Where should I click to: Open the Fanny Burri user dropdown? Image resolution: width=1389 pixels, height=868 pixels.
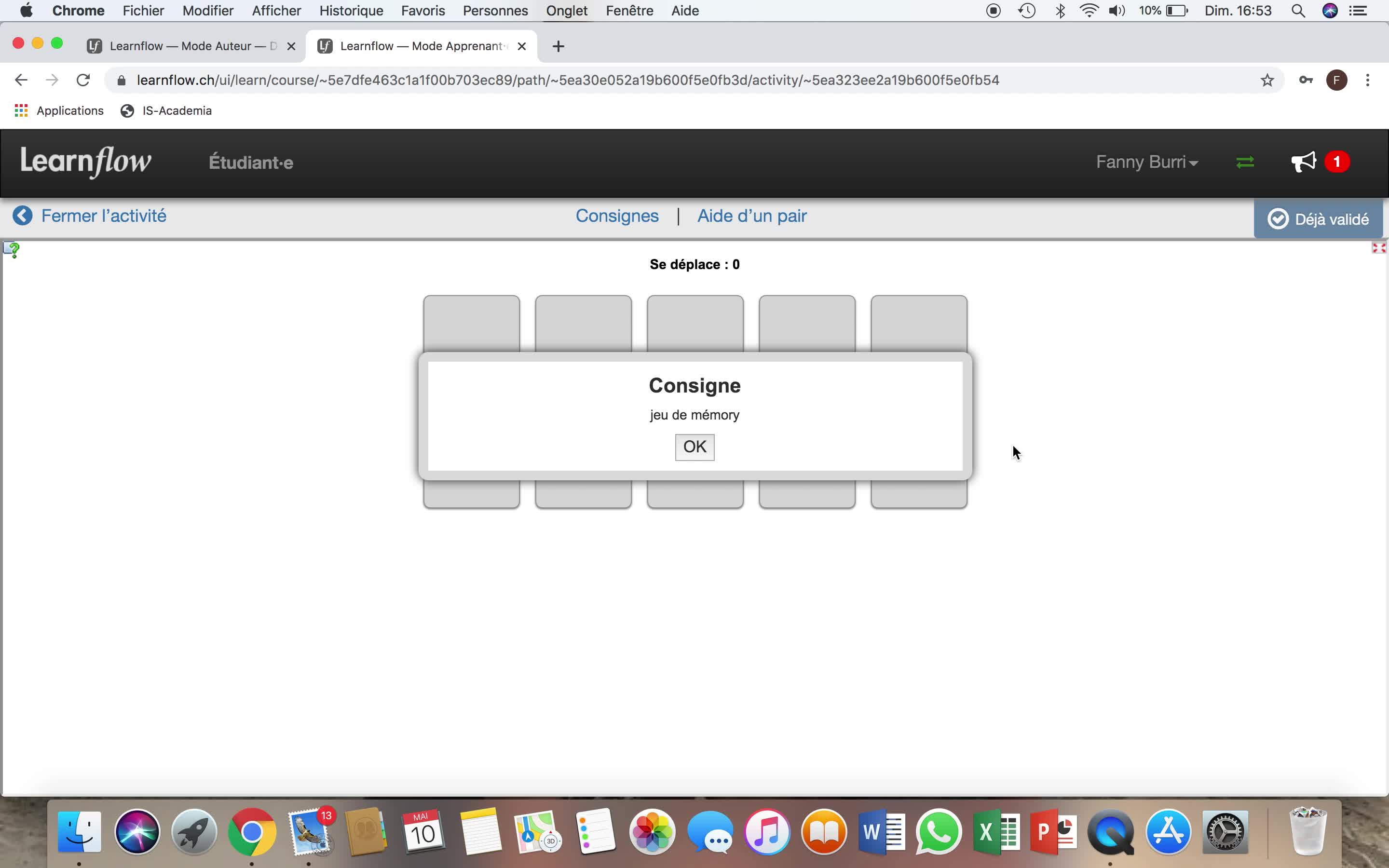click(1146, 163)
